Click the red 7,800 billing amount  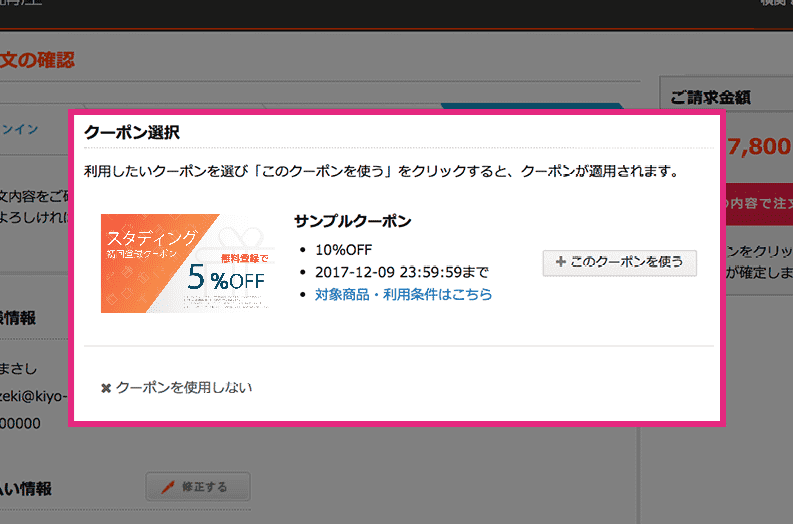point(759,147)
